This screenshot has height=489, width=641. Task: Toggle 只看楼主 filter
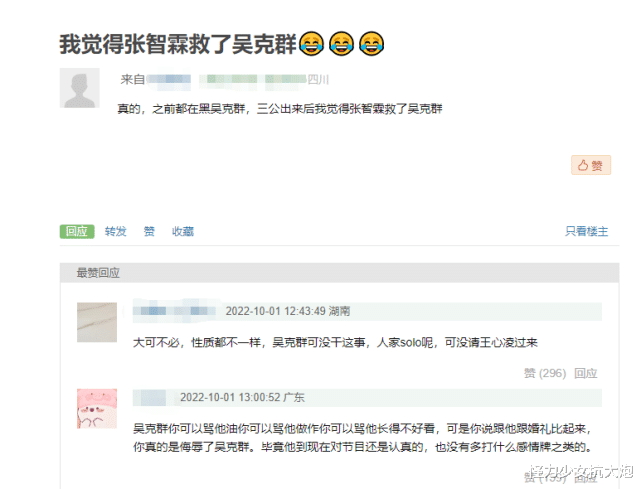coord(586,231)
